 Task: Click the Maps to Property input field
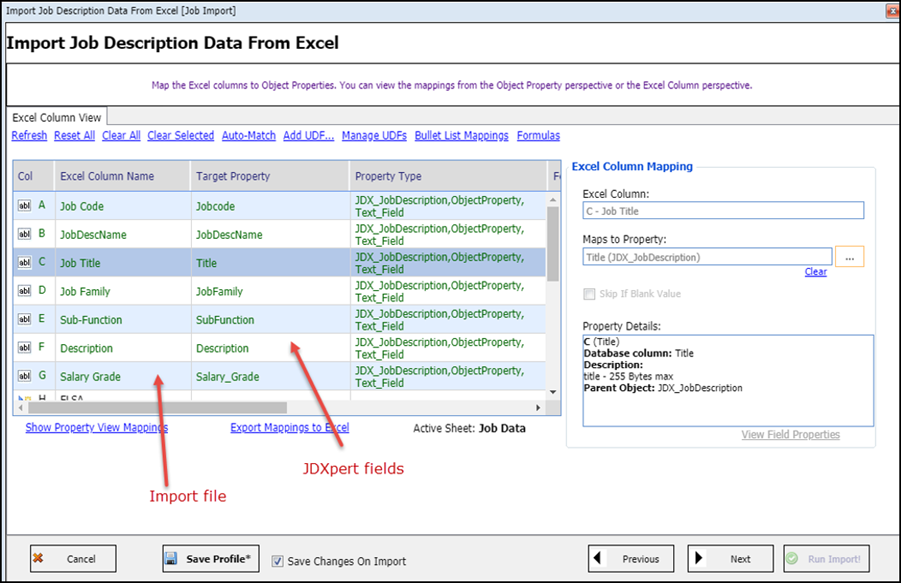[x=707, y=257]
